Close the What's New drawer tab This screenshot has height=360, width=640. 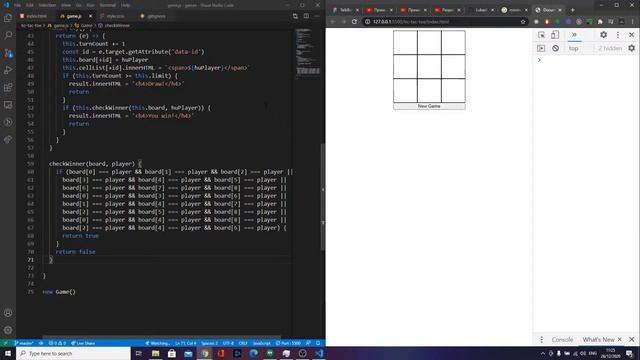[x=620, y=339]
